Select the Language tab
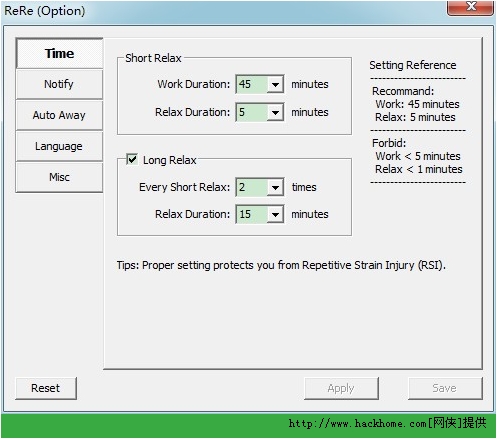Screen dimensions: 497x439 [59, 146]
